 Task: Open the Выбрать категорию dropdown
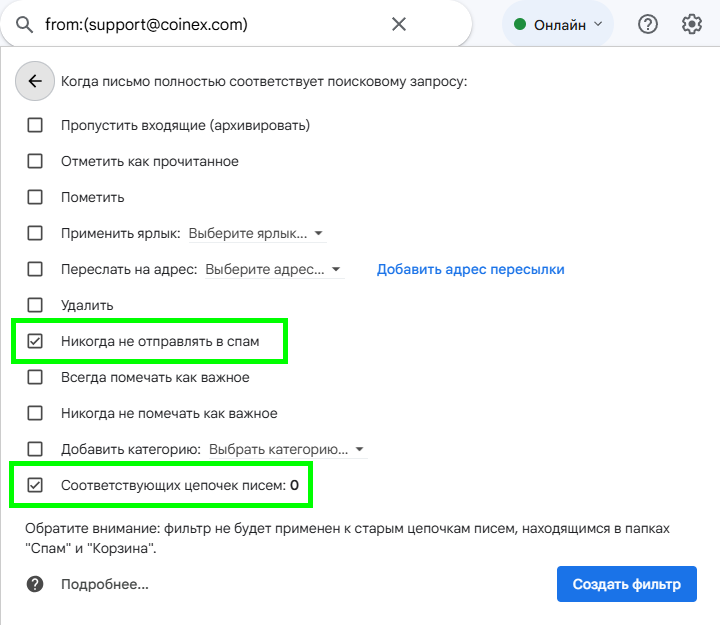tap(287, 449)
